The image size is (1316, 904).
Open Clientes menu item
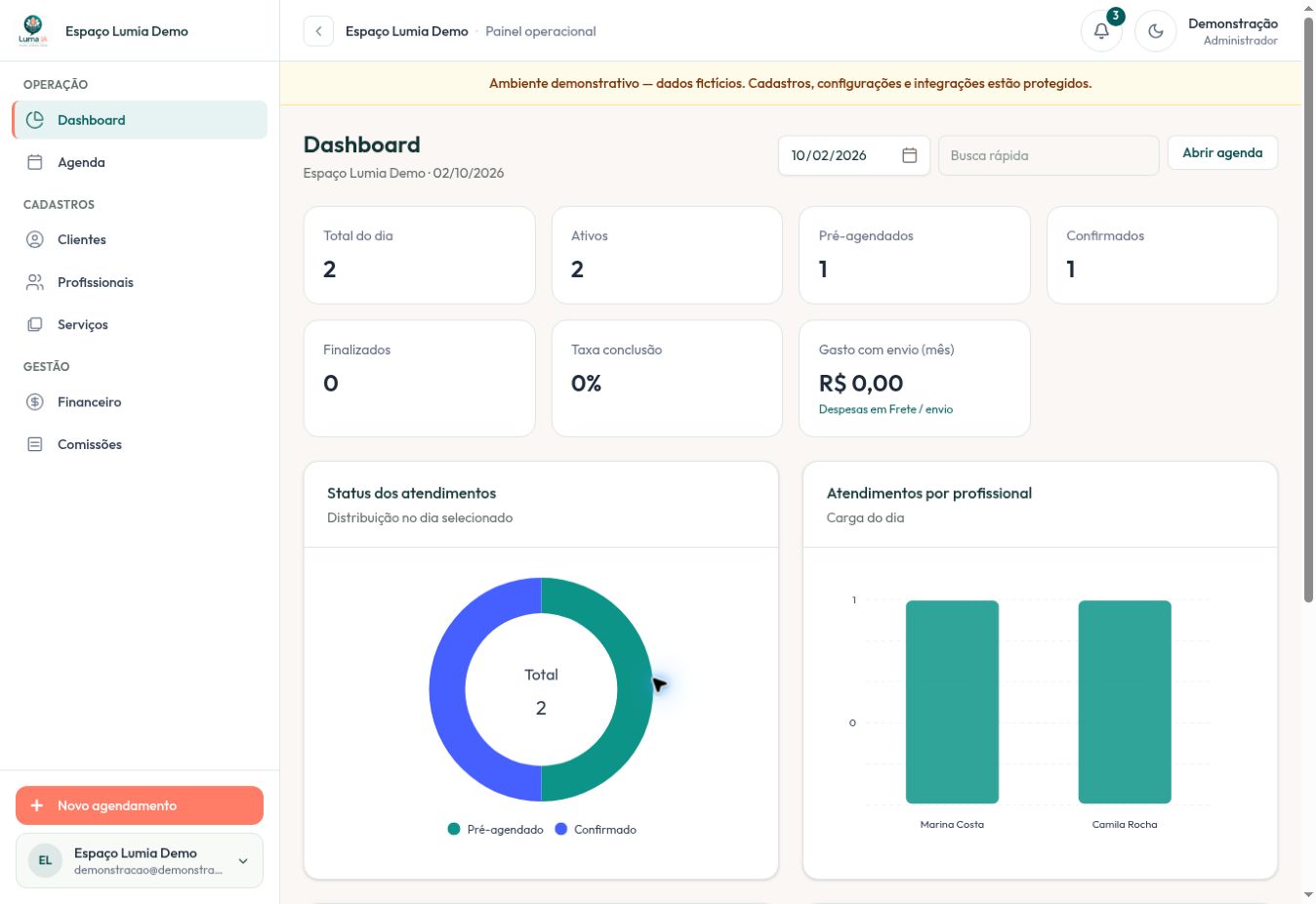(140, 239)
